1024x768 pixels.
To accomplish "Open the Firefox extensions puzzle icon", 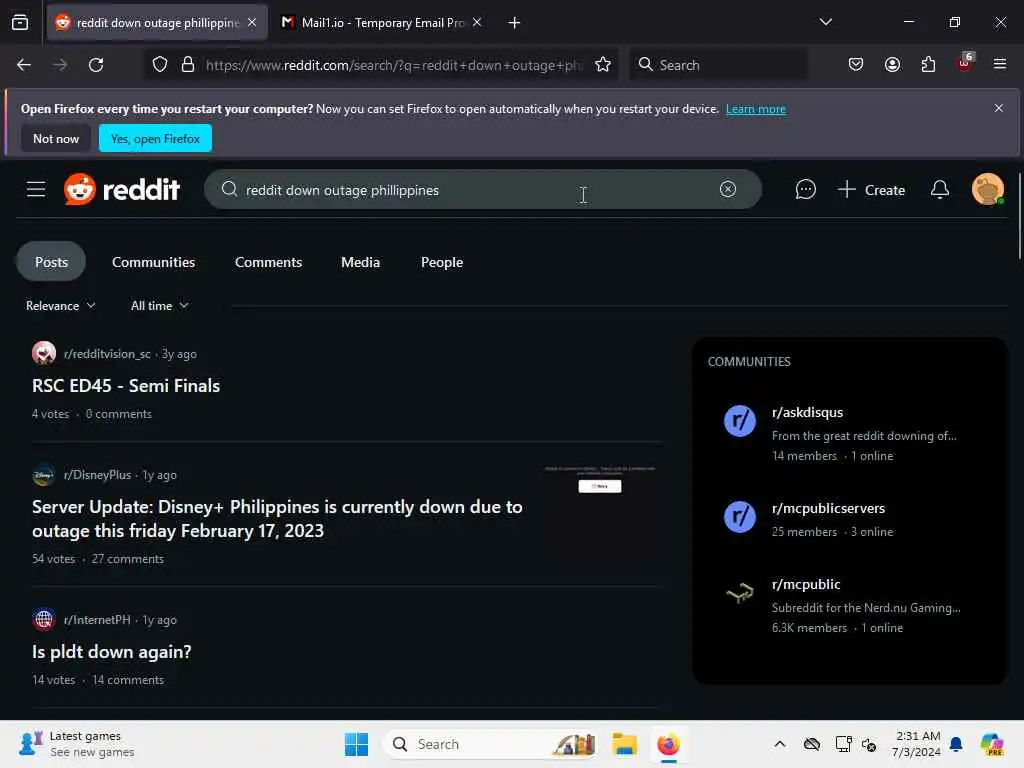I will [928, 65].
